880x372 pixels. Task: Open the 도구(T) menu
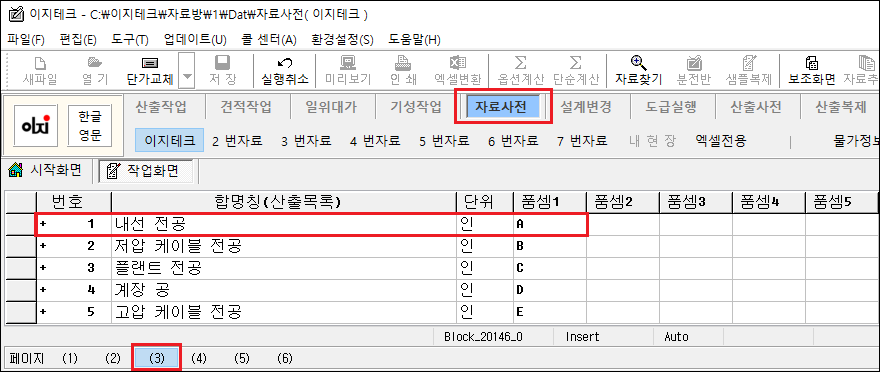[130, 40]
